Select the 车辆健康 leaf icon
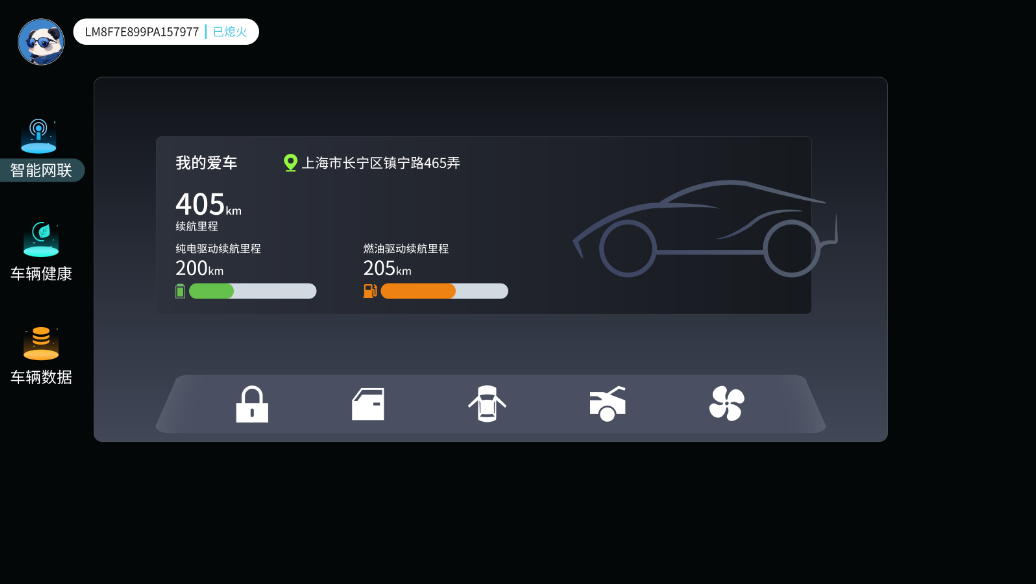 [41, 239]
